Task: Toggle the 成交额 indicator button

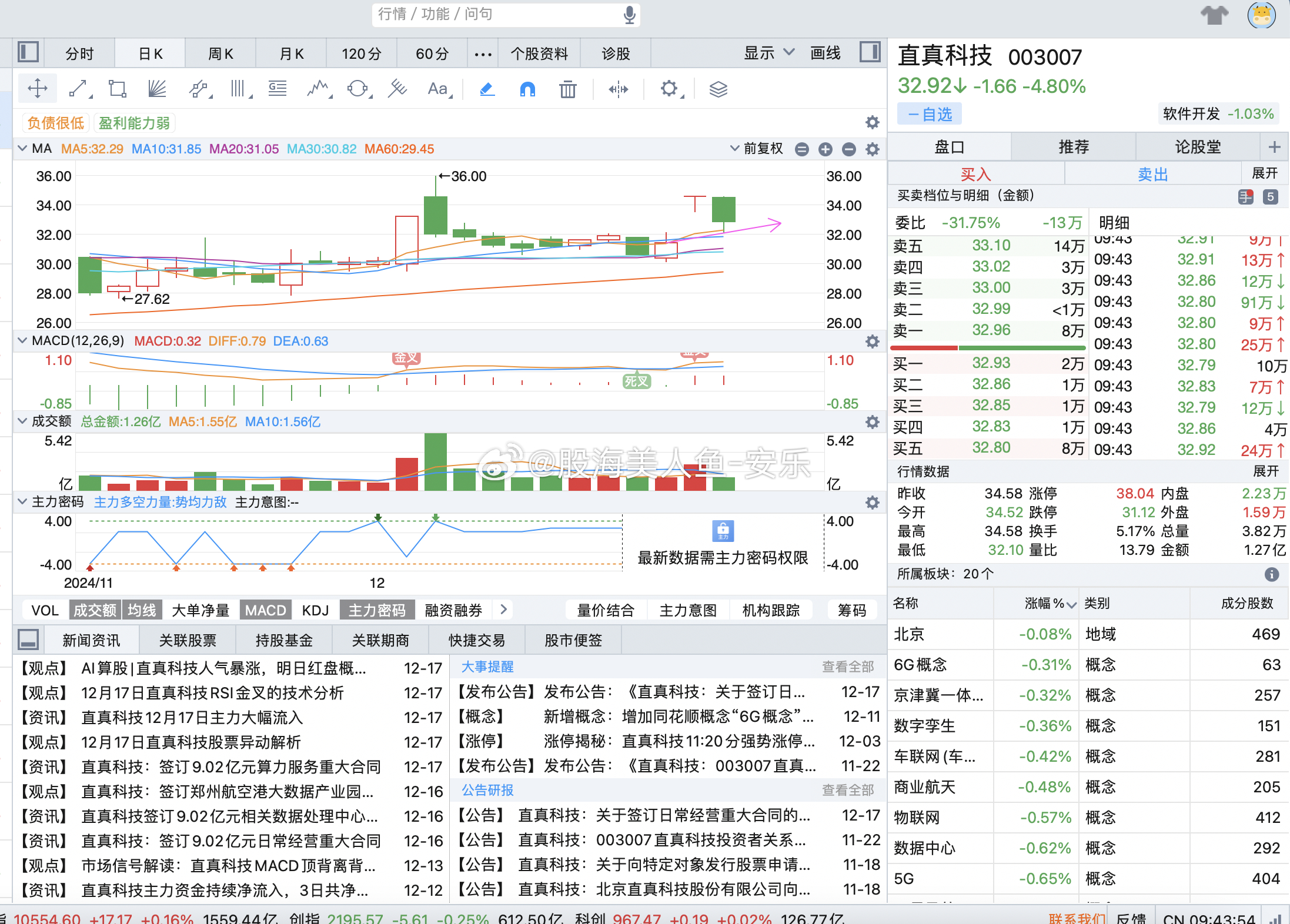Action: [95, 610]
